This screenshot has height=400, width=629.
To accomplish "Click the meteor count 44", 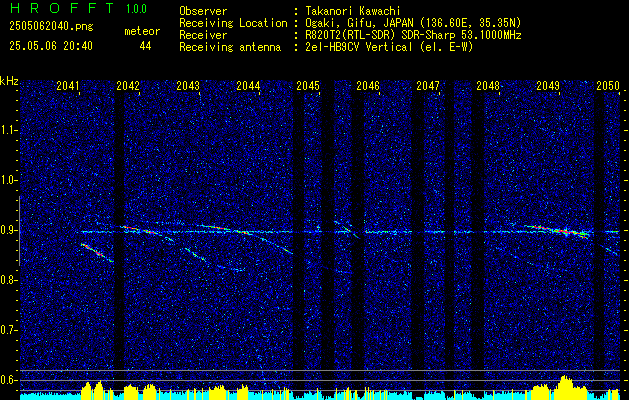I will pyautogui.click(x=145, y=46).
